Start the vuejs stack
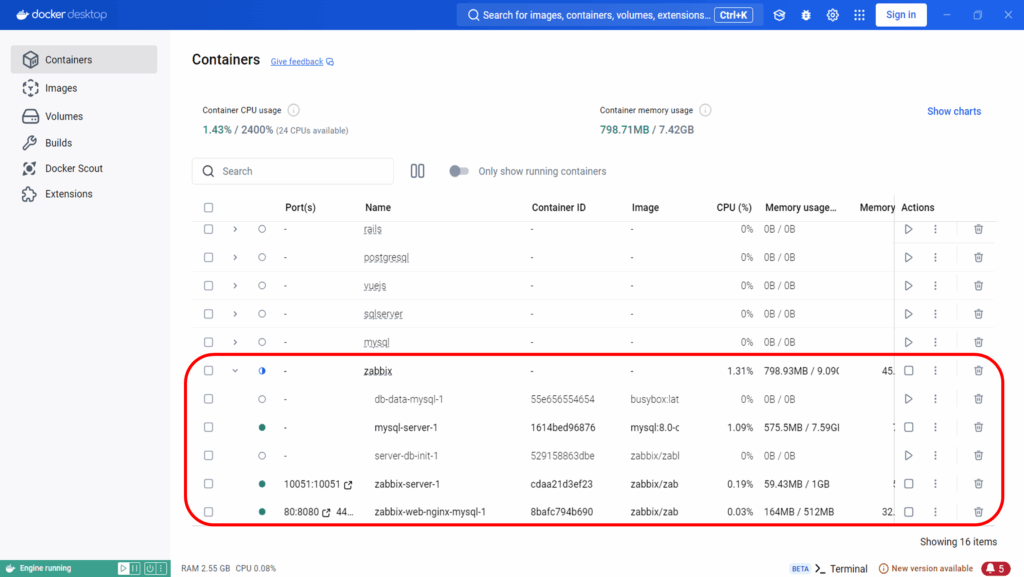The height and width of the screenshot is (577, 1024). pyautogui.click(x=908, y=286)
